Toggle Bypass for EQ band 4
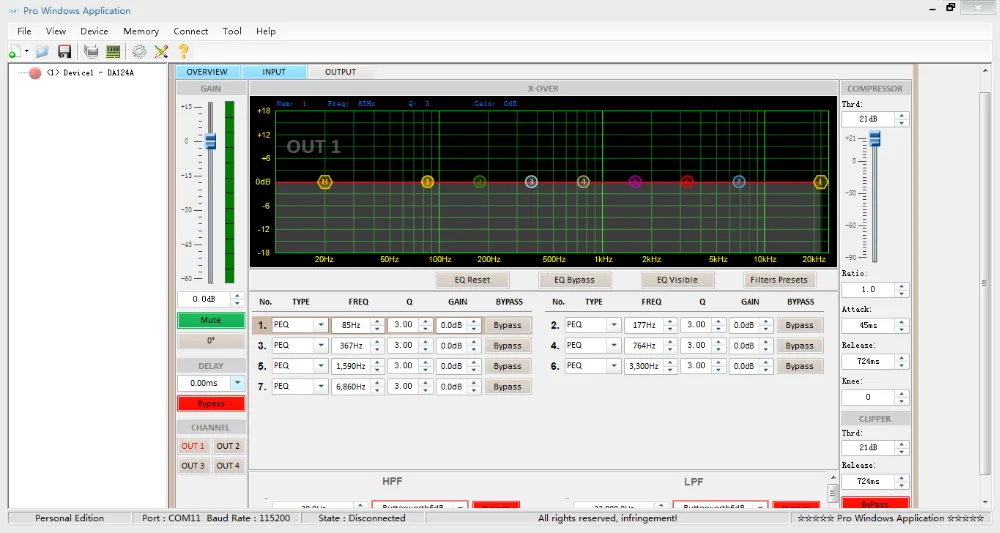Screen dimensions: 1000x533 click(799, 346)
